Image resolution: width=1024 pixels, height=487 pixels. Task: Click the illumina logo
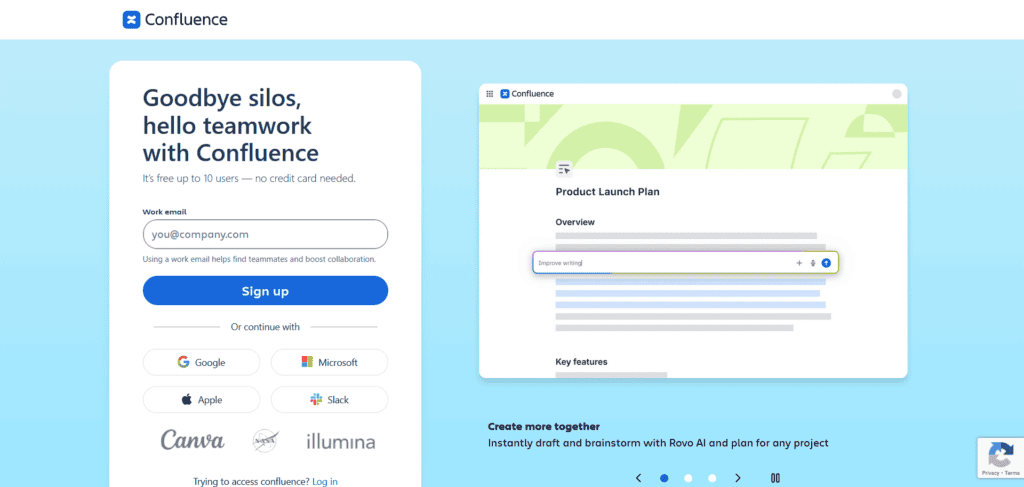pyautogui.click(x=341, y=442)
